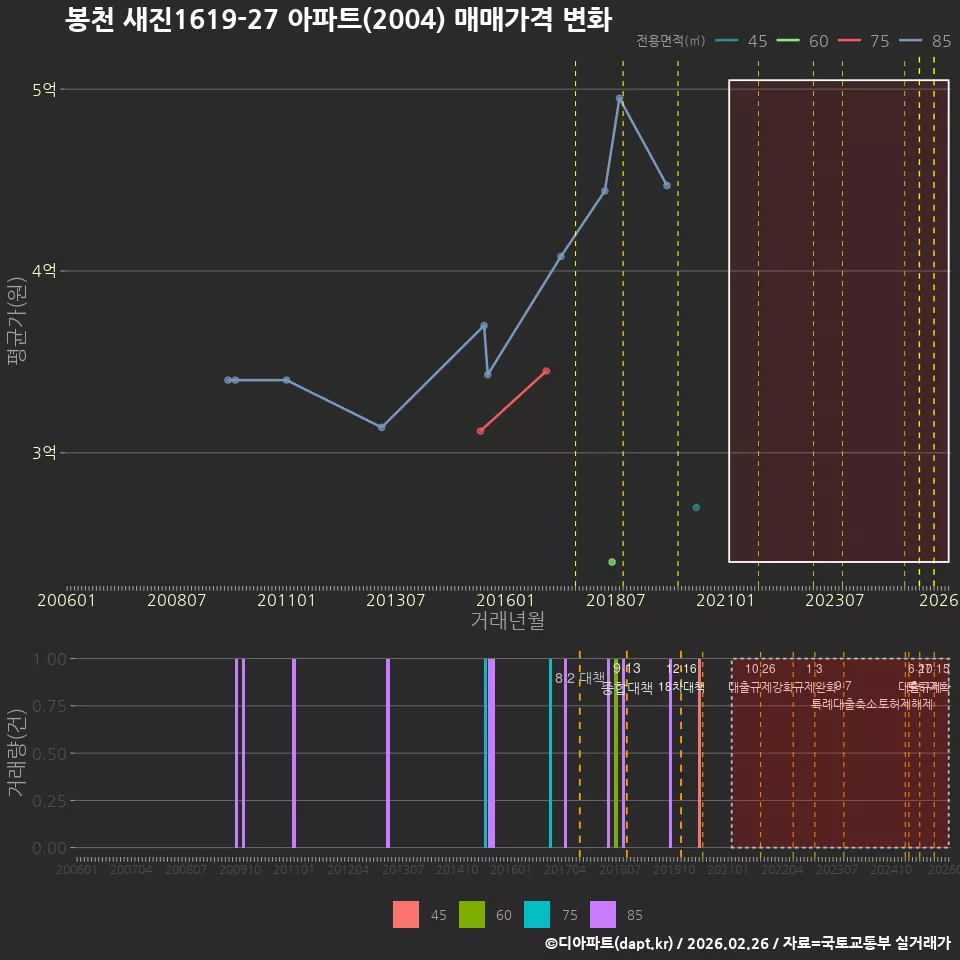This screenshot has height=960, width=960.
Task: Click the '12.16' policy annotation
Action: click(681, 668)
